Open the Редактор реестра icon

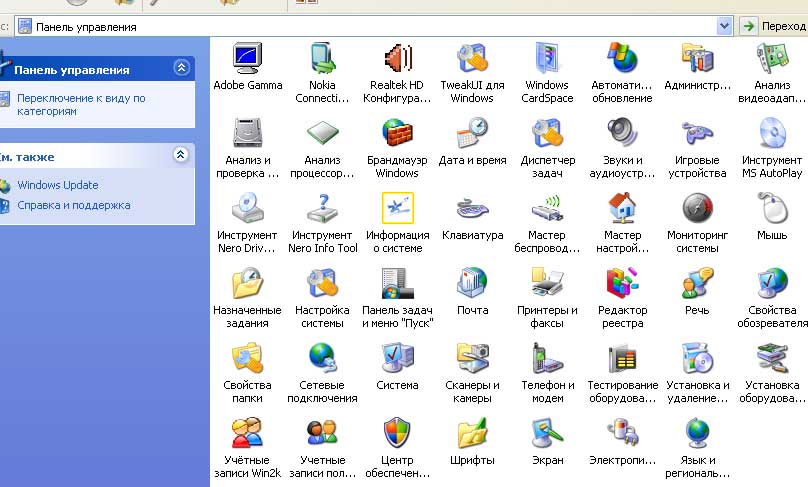point(622,284)
